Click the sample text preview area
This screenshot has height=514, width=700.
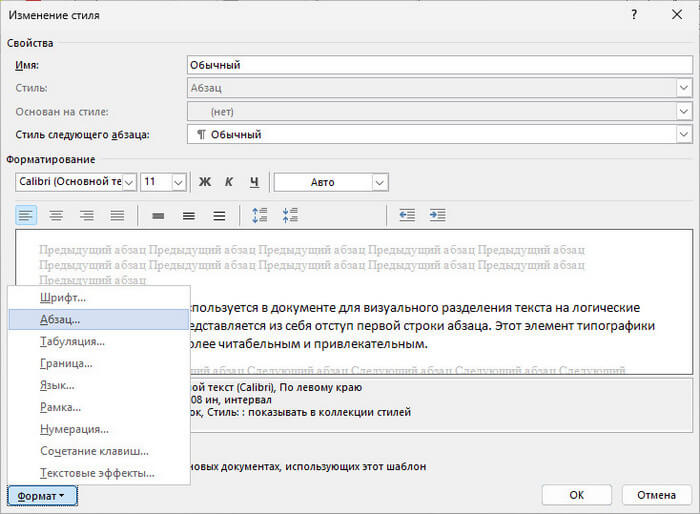click(x=354, y=302)
